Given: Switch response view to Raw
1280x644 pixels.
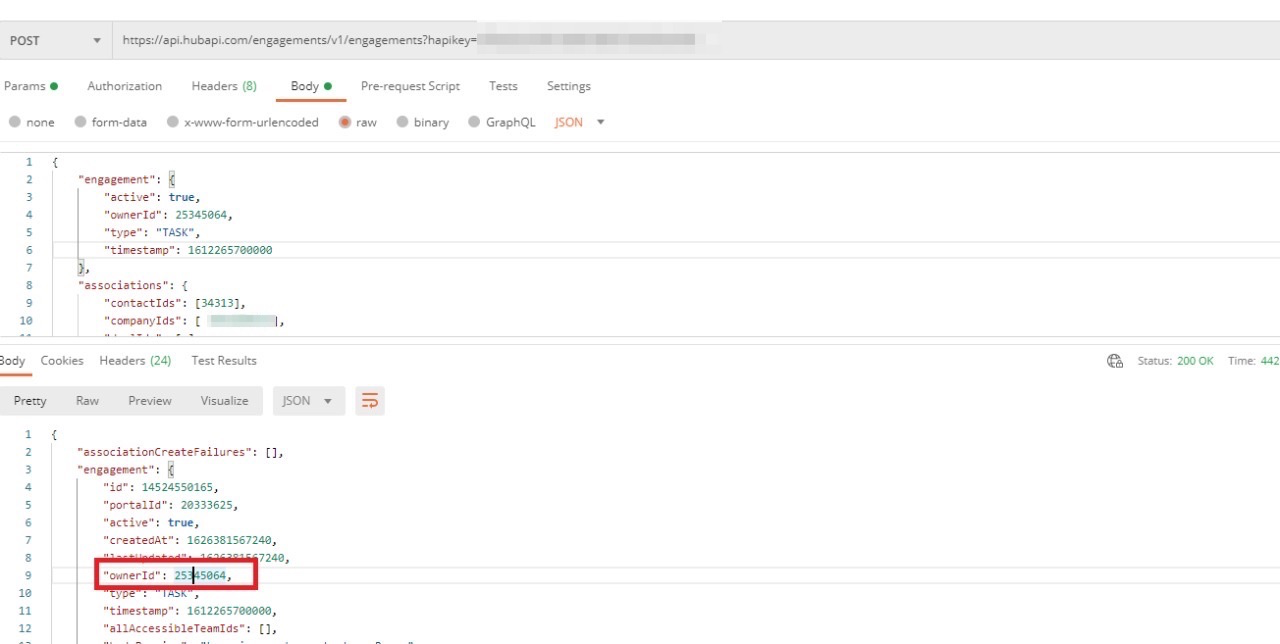Looking at the screenshot, I should (87, 400).
